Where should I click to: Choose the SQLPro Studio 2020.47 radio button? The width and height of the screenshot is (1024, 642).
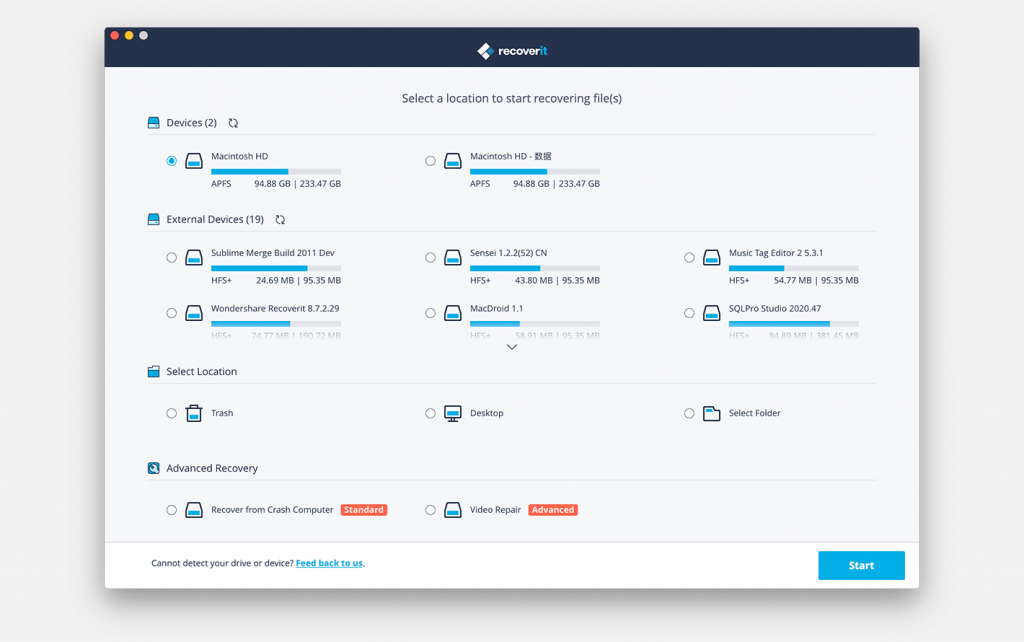tap(689, 313)
